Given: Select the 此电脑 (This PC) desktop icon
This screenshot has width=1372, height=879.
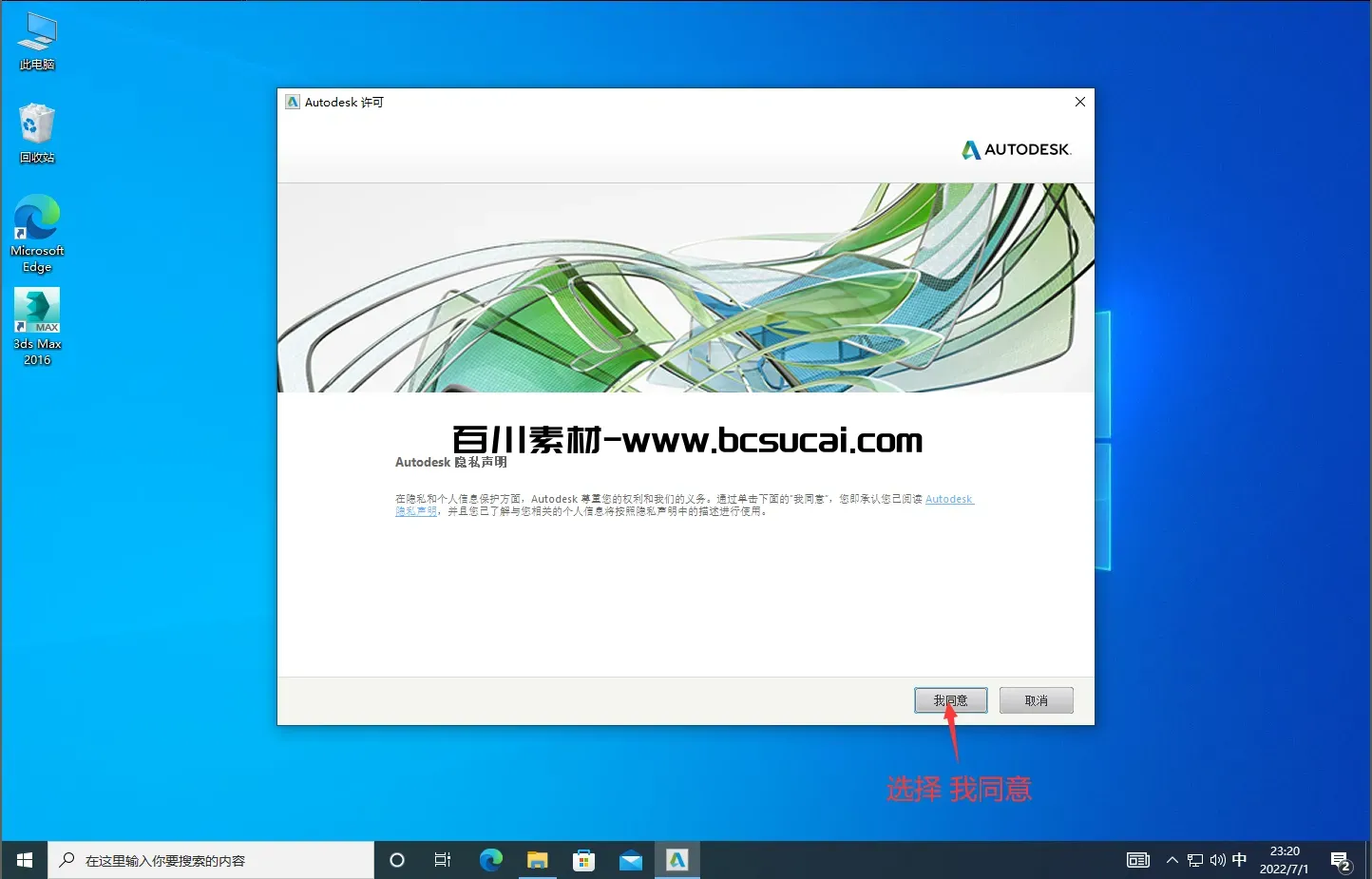Looking at the screenshot, I should pyautogui.click(x=37, y=42).
